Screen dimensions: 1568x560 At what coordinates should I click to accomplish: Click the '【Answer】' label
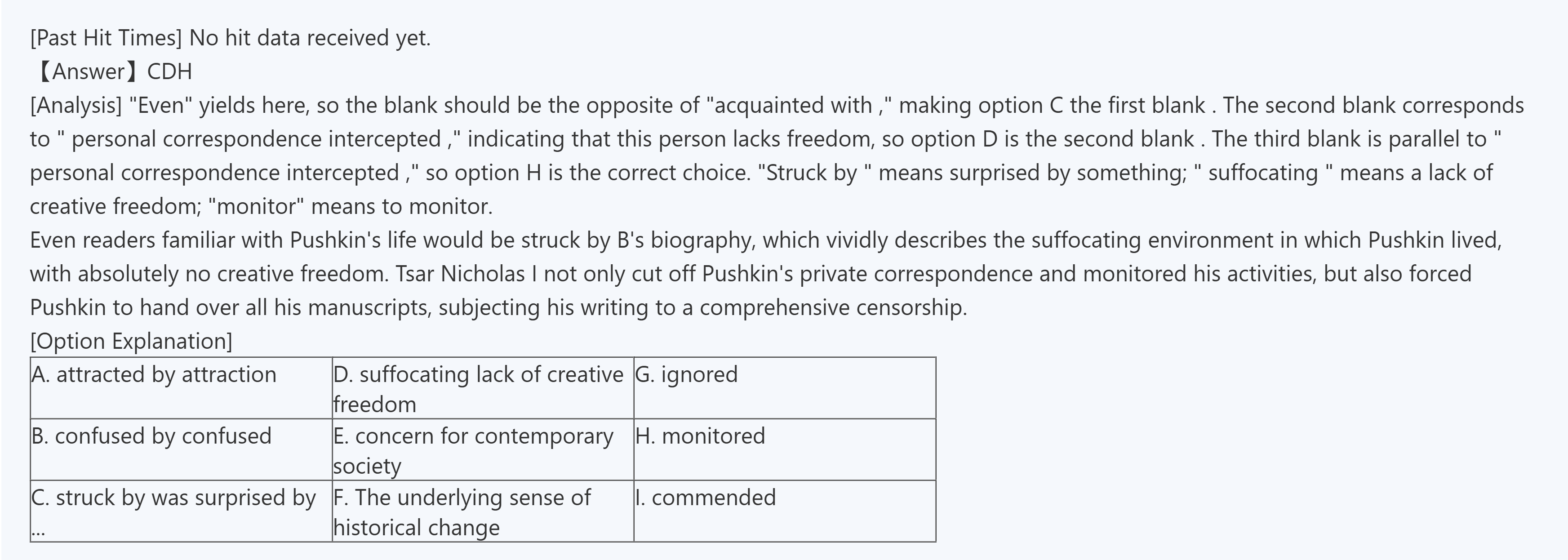[x=88, y=72]
